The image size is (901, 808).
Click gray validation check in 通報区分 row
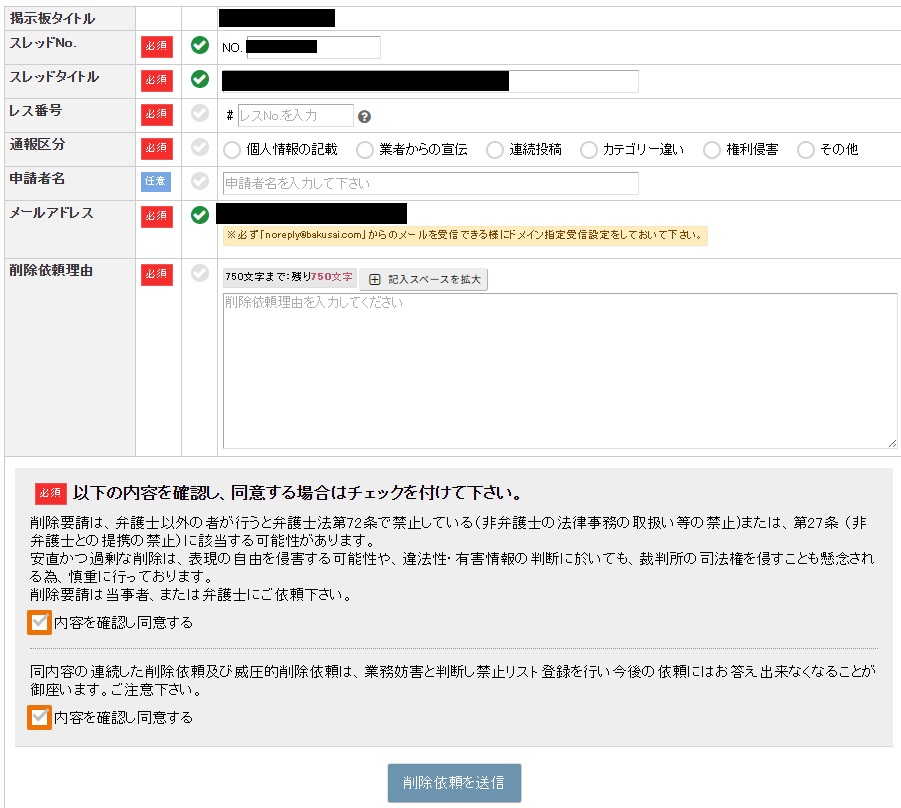(200, 147)
